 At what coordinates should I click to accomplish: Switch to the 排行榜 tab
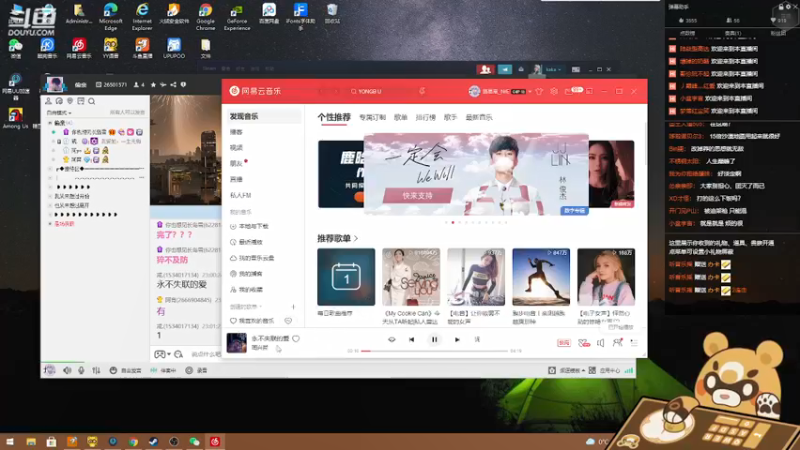(x=426, y=117)
